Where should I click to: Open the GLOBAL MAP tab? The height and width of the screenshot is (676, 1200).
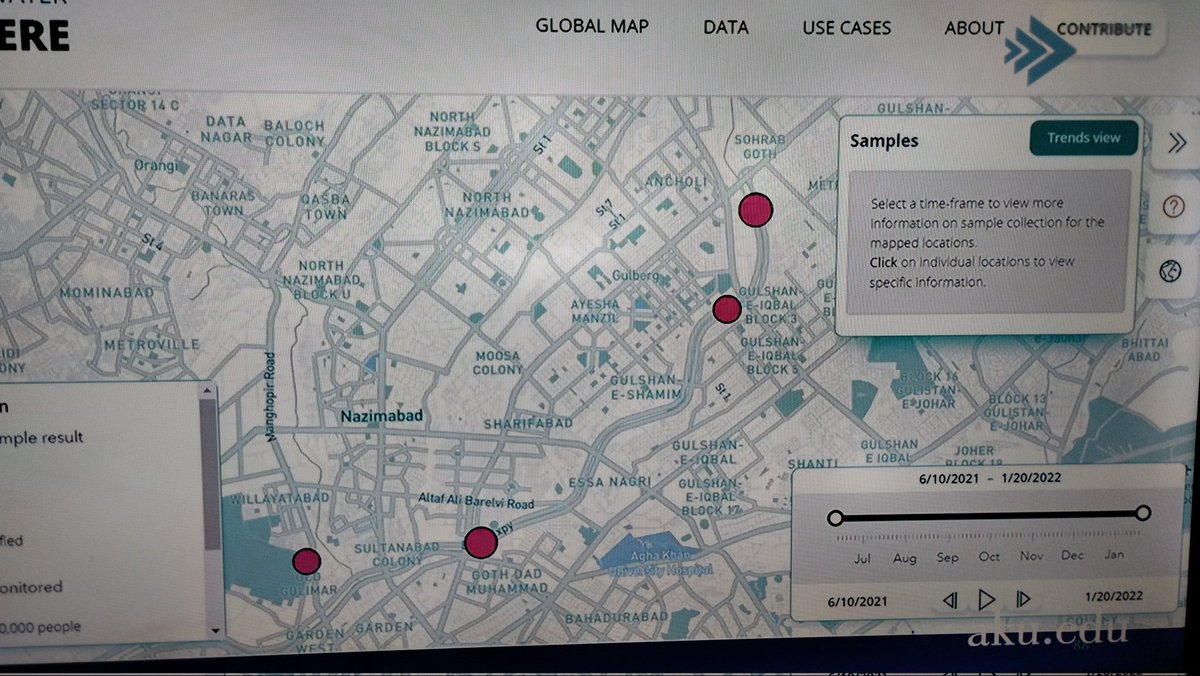tap(593, 27)
